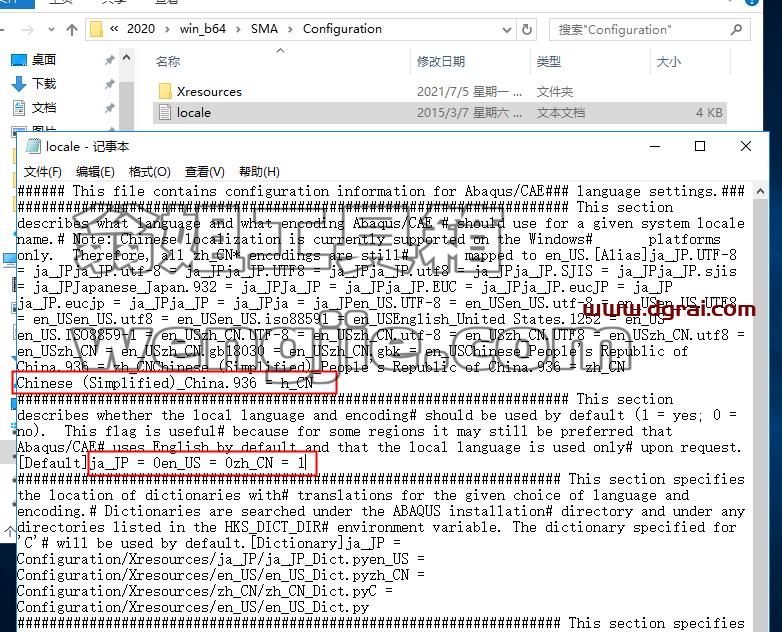Open the Documents icon in sidebar
This screenshot has height=632, width=782.
point(19,108)
